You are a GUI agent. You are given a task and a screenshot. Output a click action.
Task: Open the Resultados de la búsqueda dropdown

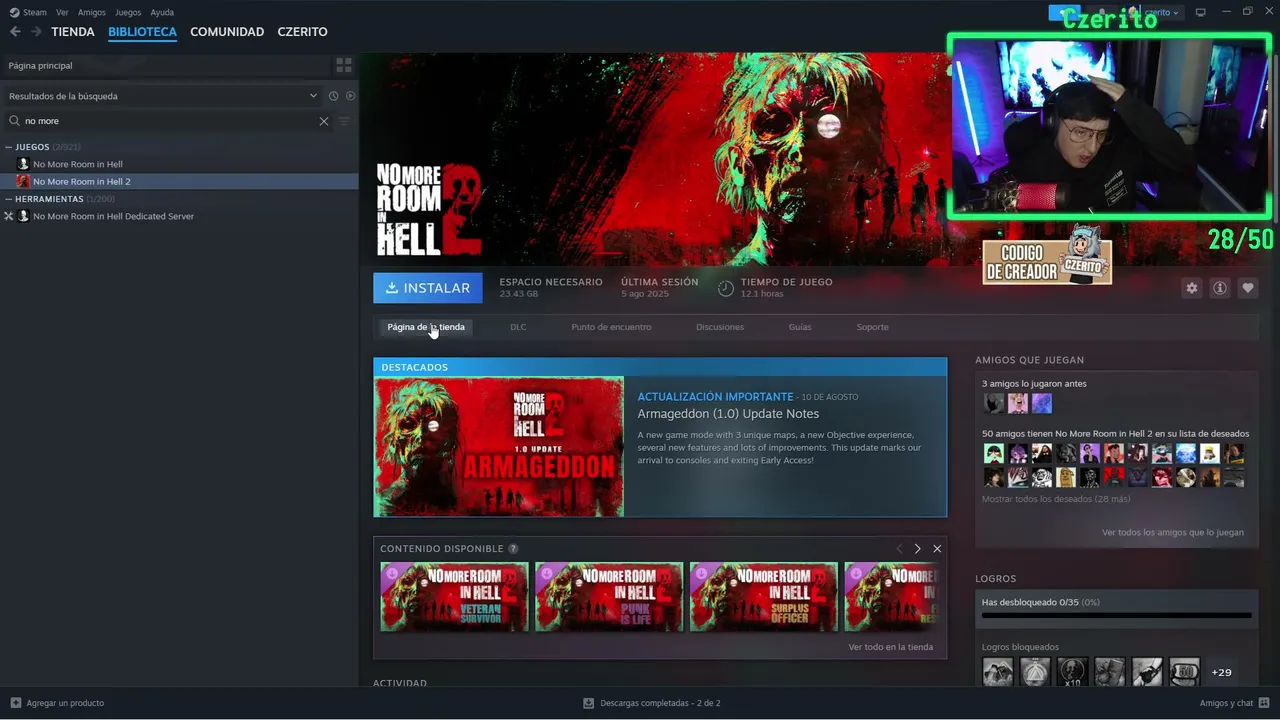pyautogui.click(x=162, y=96)
